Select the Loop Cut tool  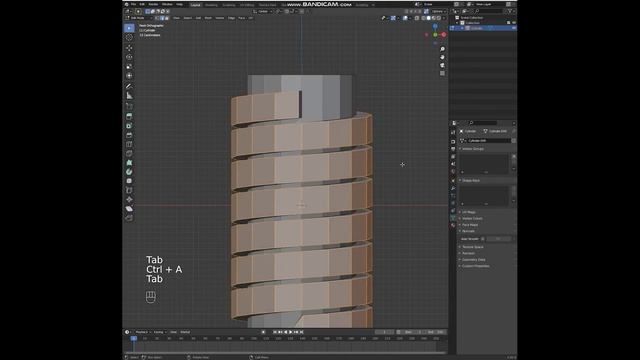(x=129, y=144)
